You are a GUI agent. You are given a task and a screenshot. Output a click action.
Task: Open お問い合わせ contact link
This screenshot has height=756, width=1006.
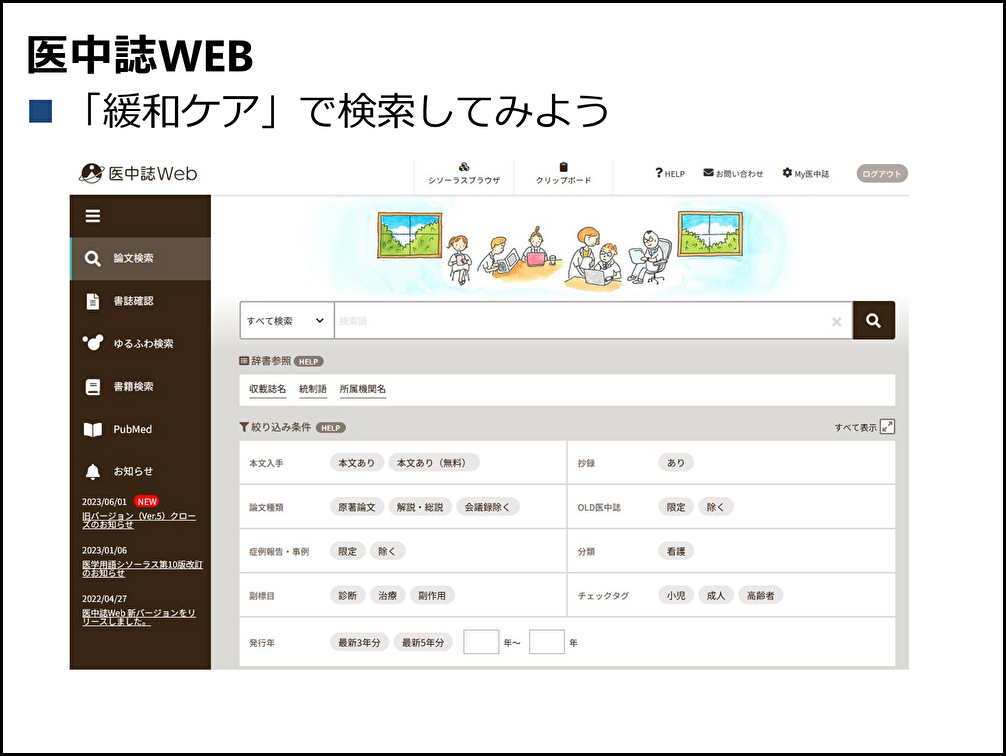(x=733, y=173)
